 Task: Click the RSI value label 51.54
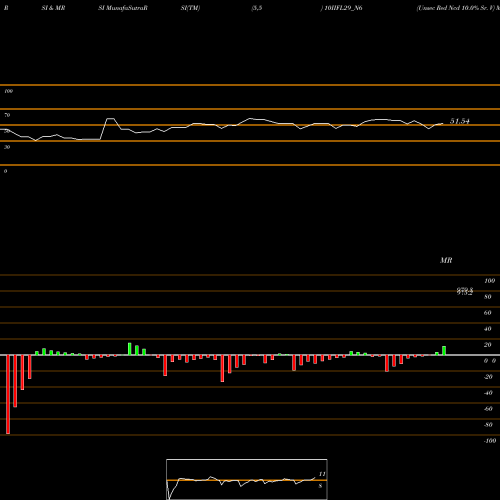(460, 121)
